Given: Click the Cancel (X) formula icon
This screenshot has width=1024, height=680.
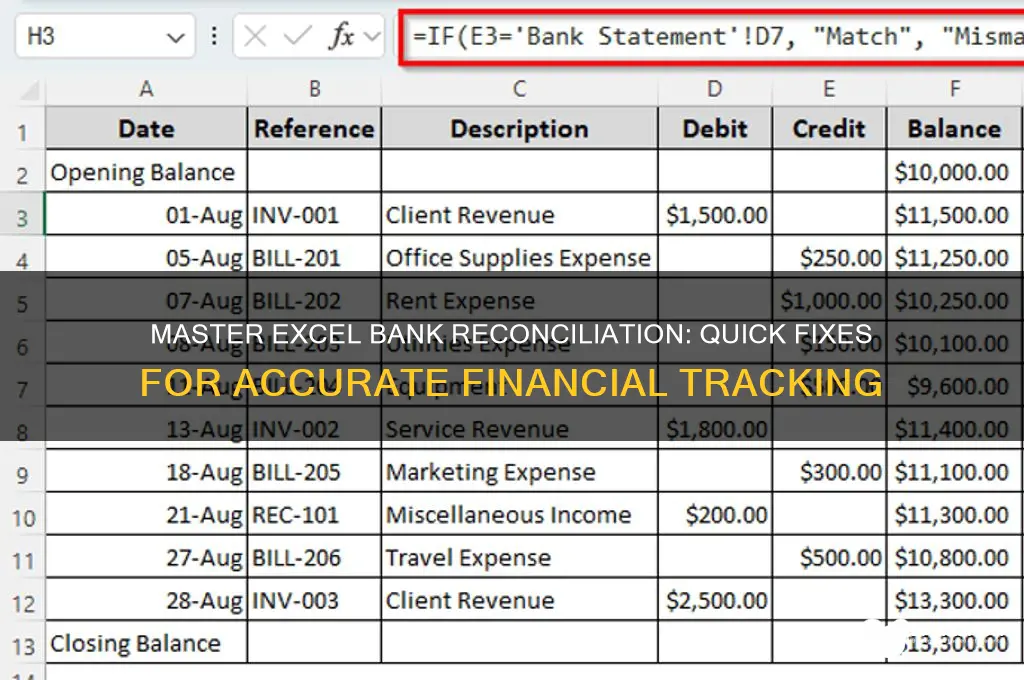Looking at the screenshot, I should (255, 37).
